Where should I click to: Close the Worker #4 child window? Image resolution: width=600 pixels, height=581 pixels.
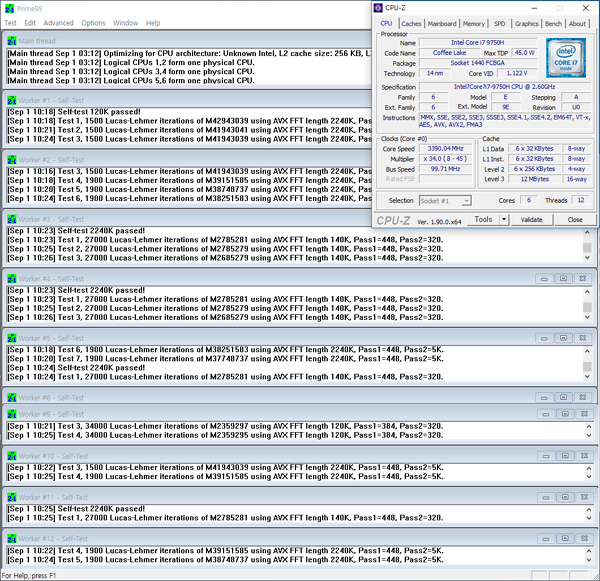(582, 279)
